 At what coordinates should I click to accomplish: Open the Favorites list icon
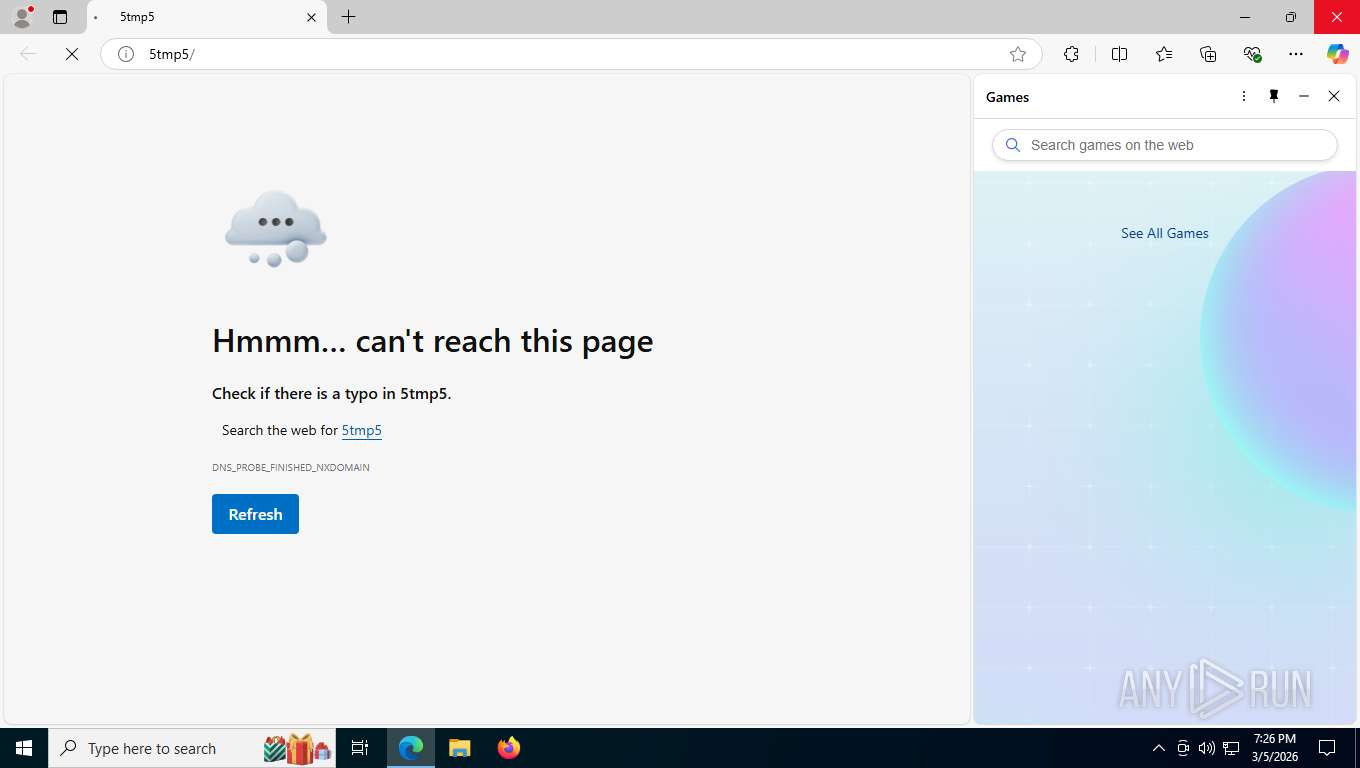[x=1164, y=54]
